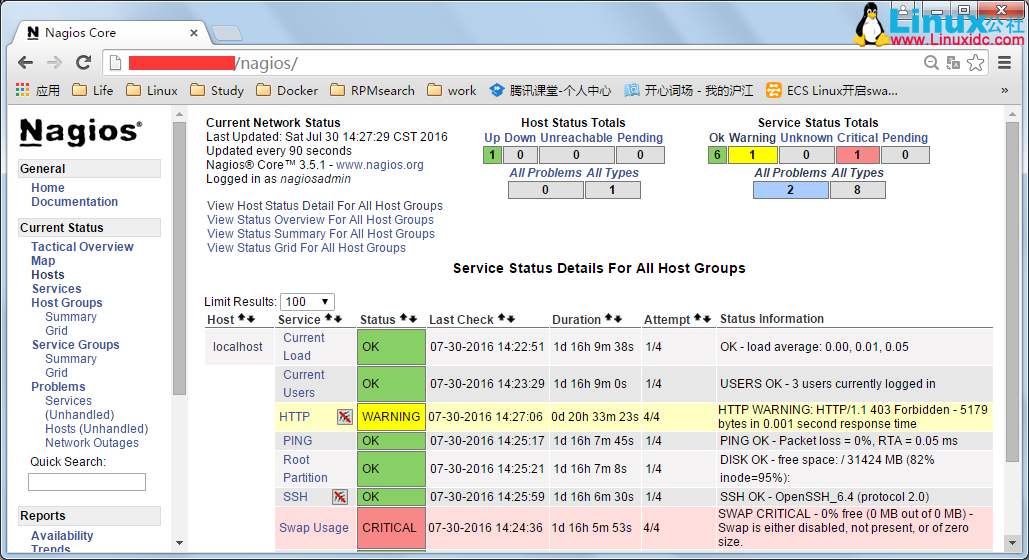Sort Status column descending with down arrow
This screenshot has width=1029, height=560.
(413, 318)
